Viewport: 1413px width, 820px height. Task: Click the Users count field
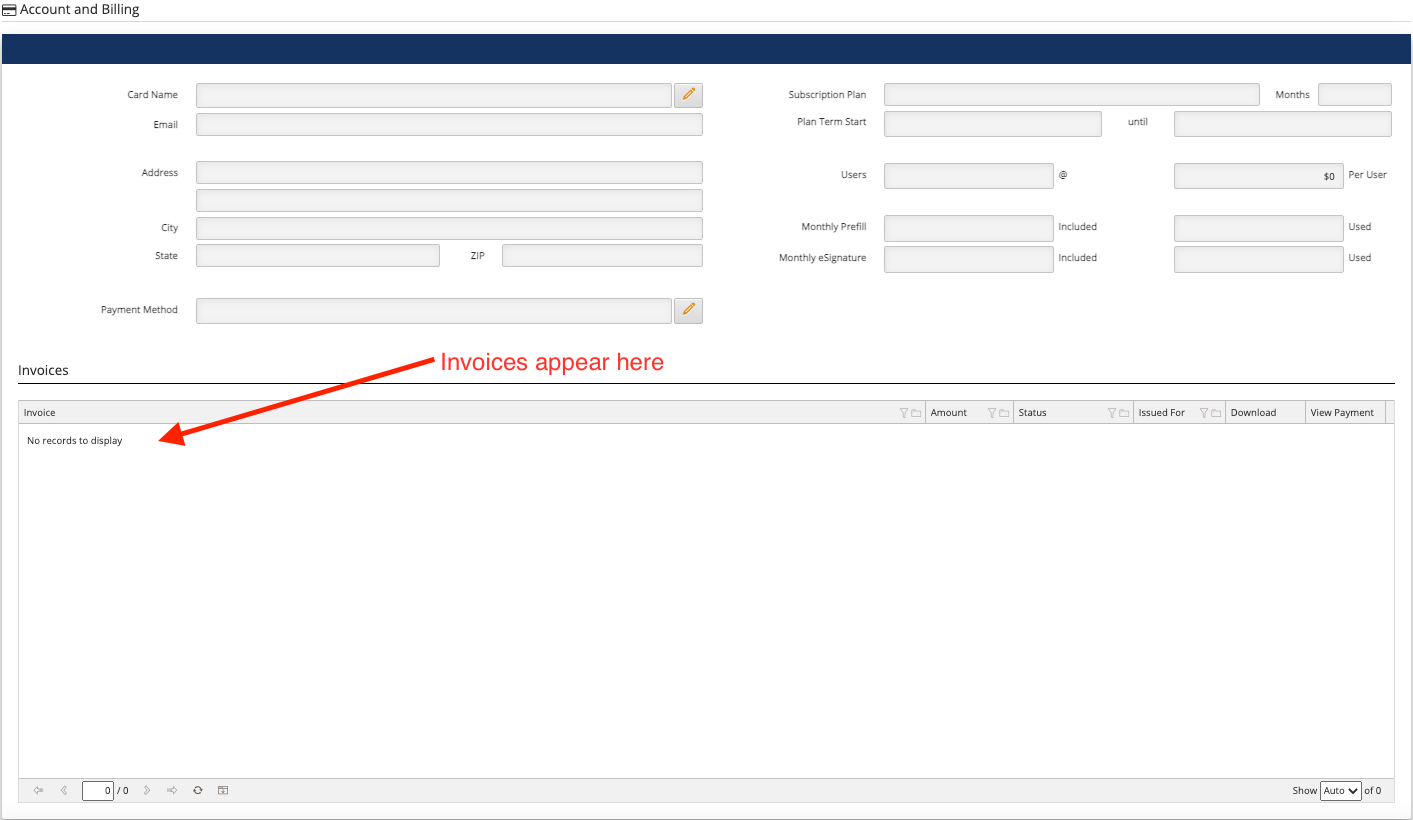[x=969, y=176]
